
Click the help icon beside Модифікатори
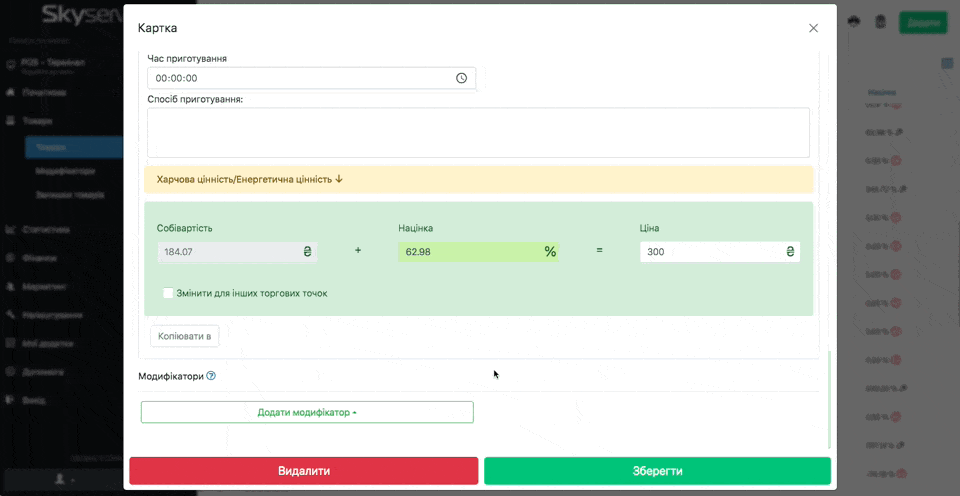click(x=211, y=377)
